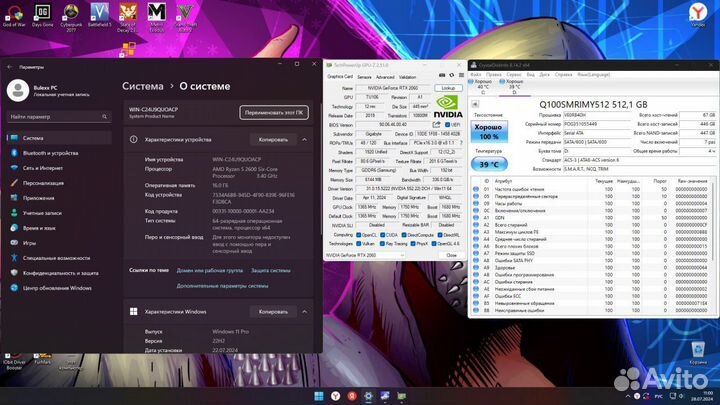Toggle the CUDA checkbox in GPU-Z
This screenshot has width=720, height=405.
pyautogui.click(x=382, y=235)
